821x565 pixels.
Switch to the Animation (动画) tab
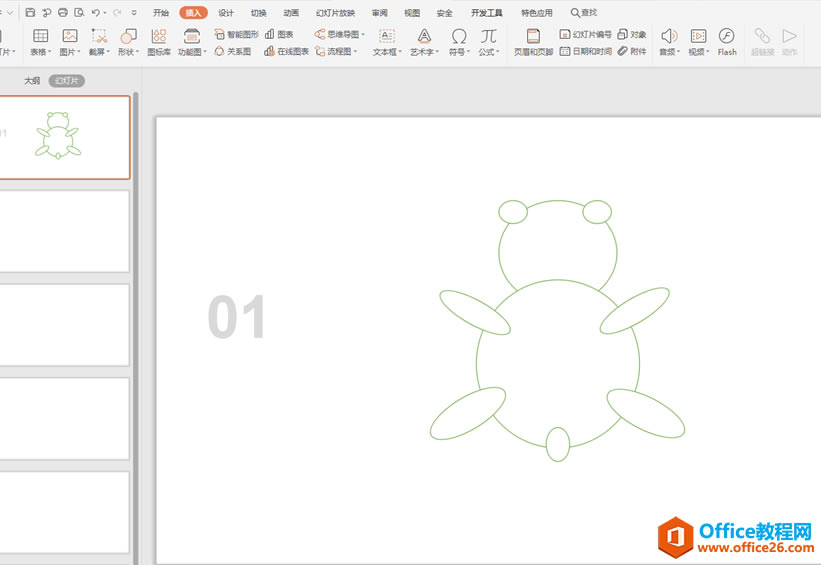point(291,13)
